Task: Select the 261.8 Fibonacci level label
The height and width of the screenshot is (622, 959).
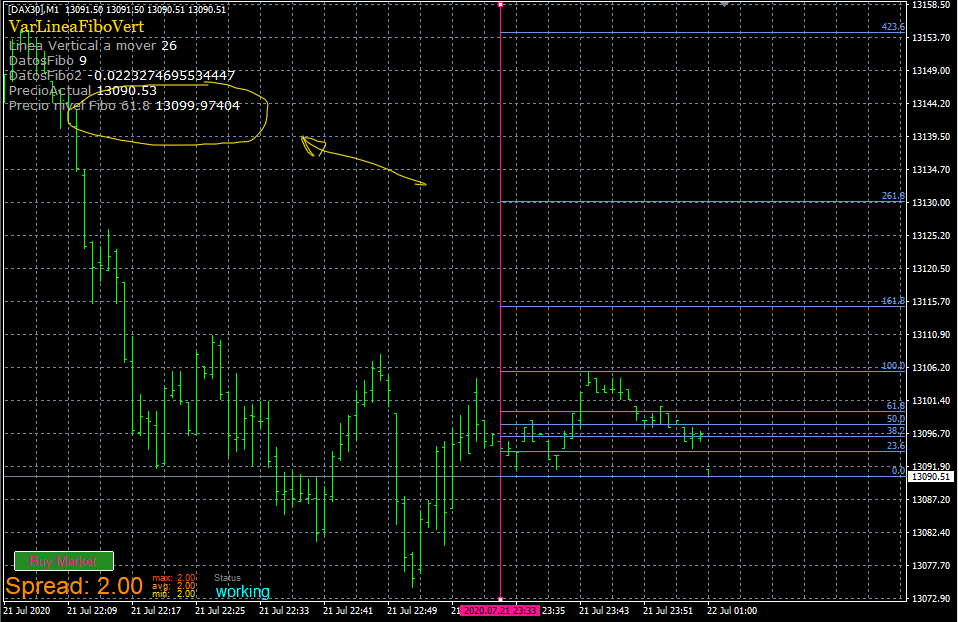Action: coord(893,196)
